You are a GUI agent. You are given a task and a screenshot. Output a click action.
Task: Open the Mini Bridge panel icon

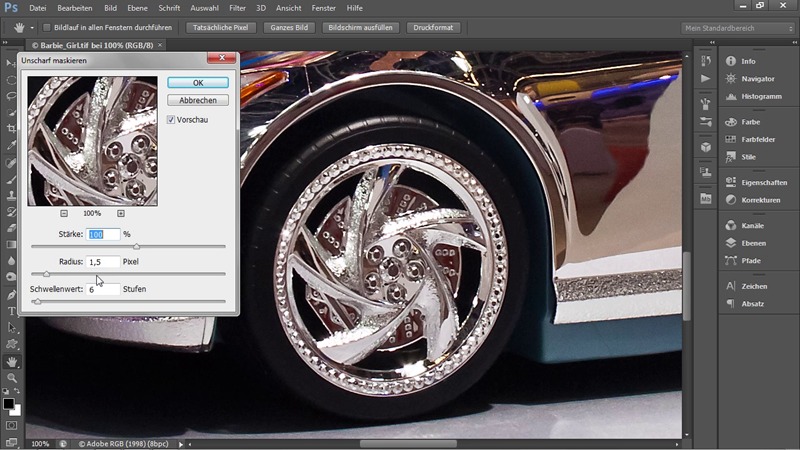(706, 198)
